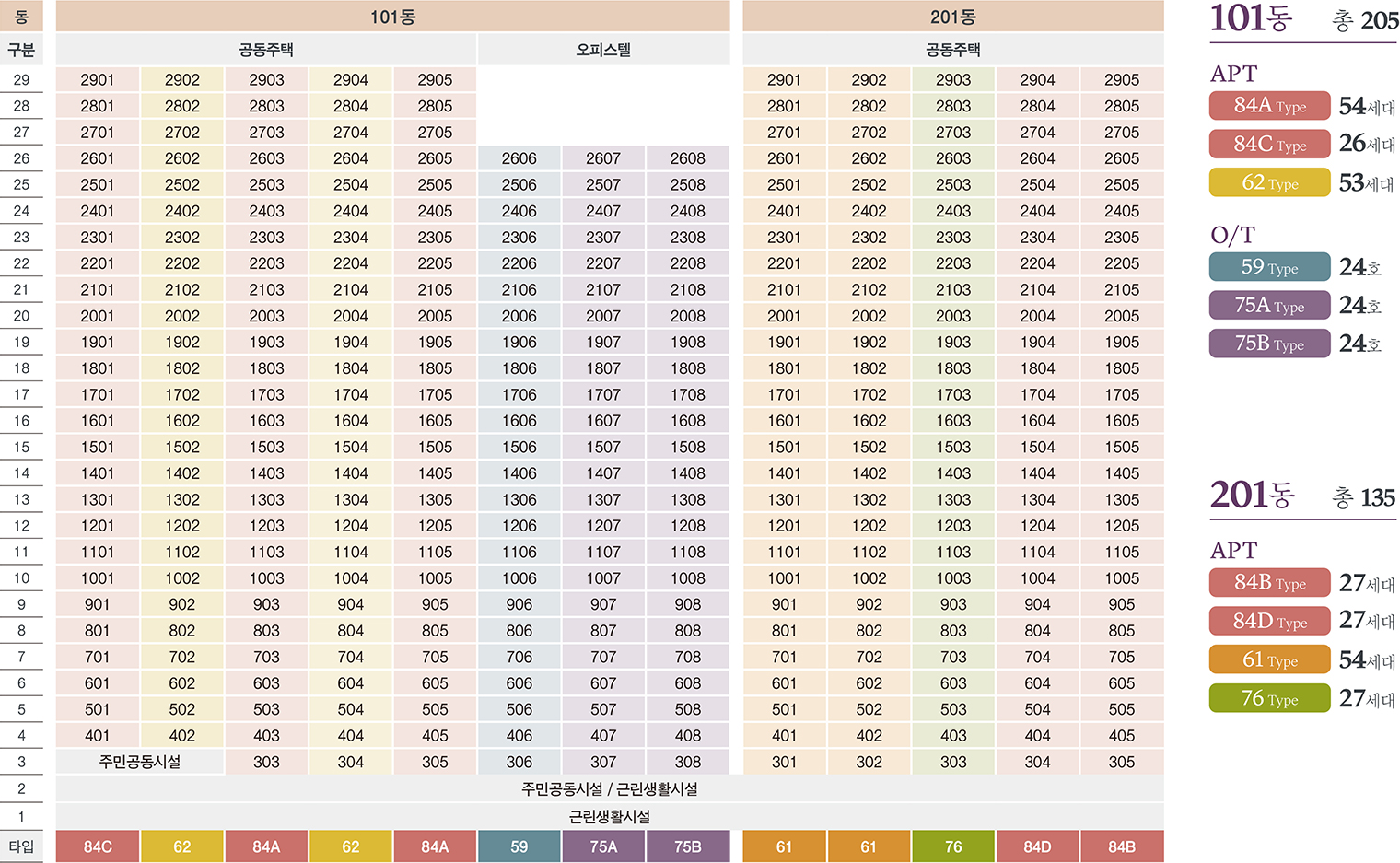
Task: Click officetel unit 2608
Action: pyautogui.click(x=688, y=158)
